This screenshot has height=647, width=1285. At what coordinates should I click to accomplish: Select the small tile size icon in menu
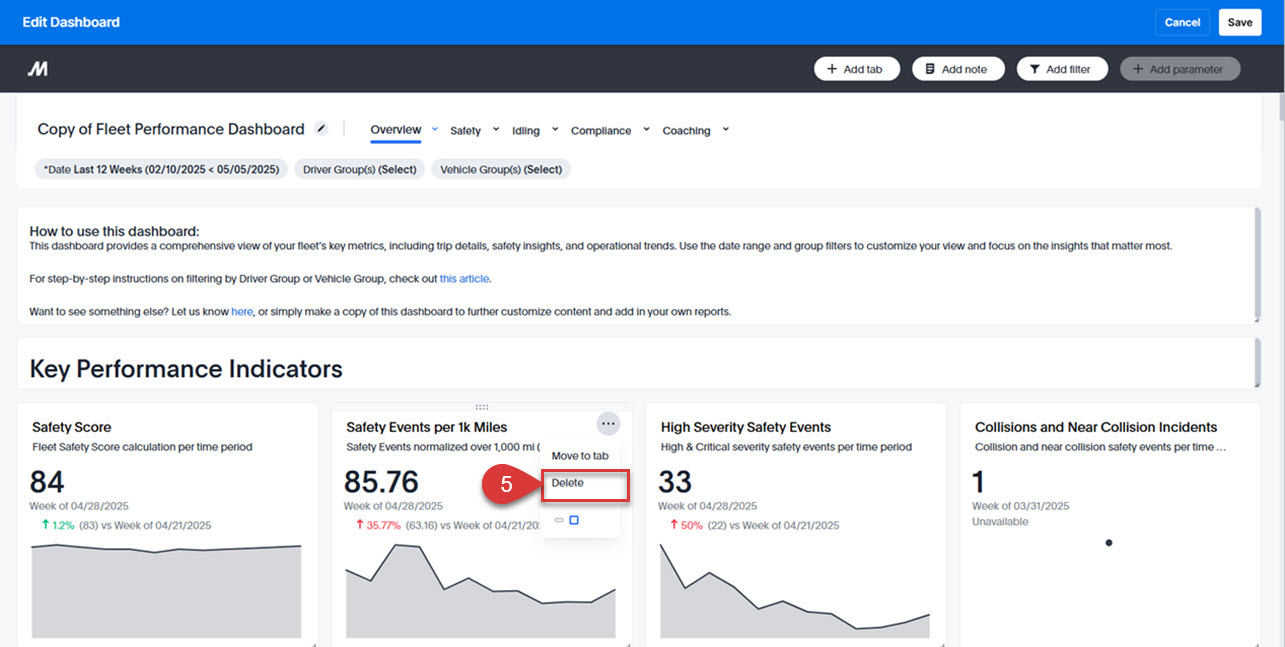[559, 520]
